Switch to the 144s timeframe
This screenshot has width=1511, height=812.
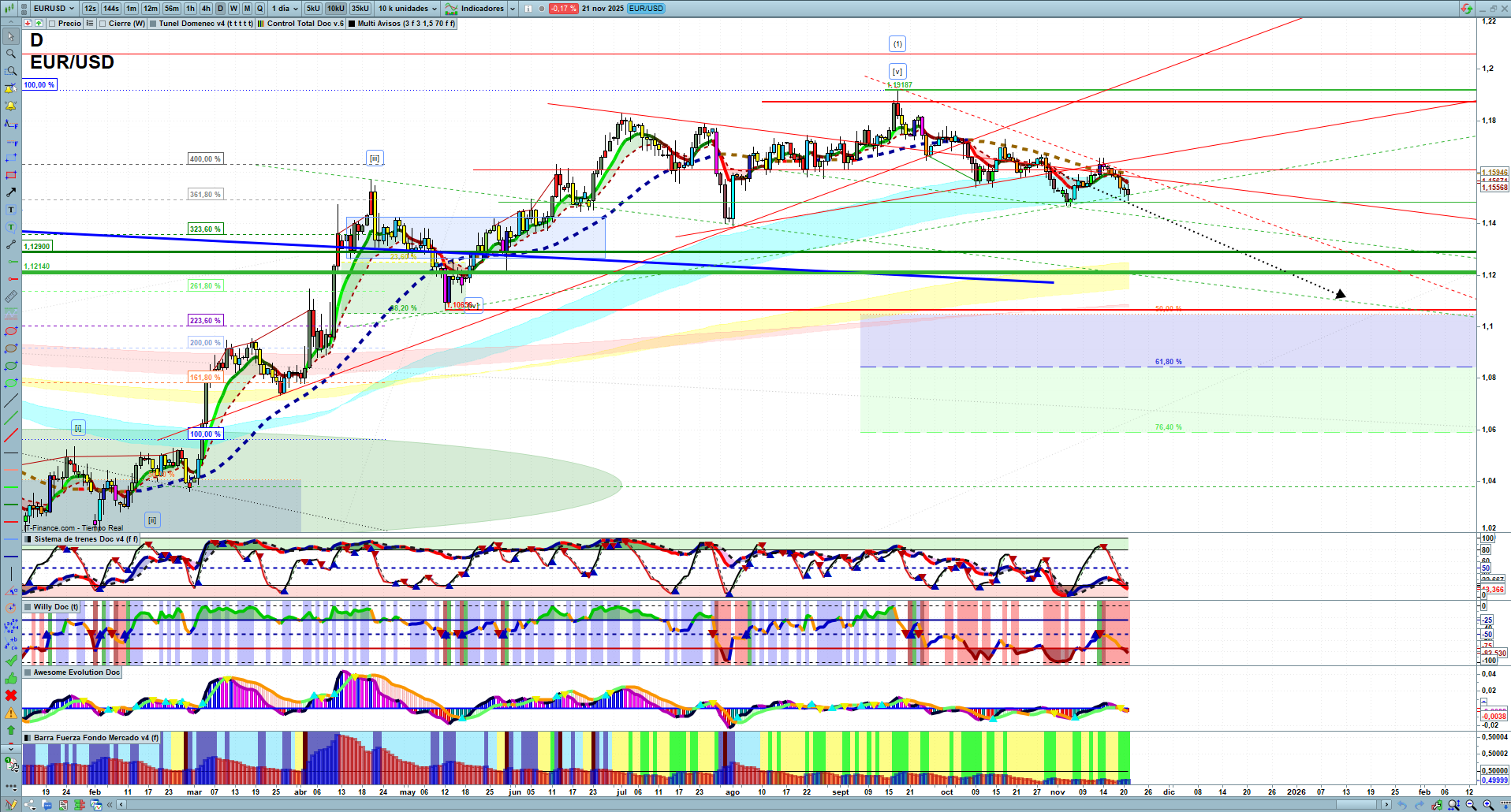(x=111, y=9)
